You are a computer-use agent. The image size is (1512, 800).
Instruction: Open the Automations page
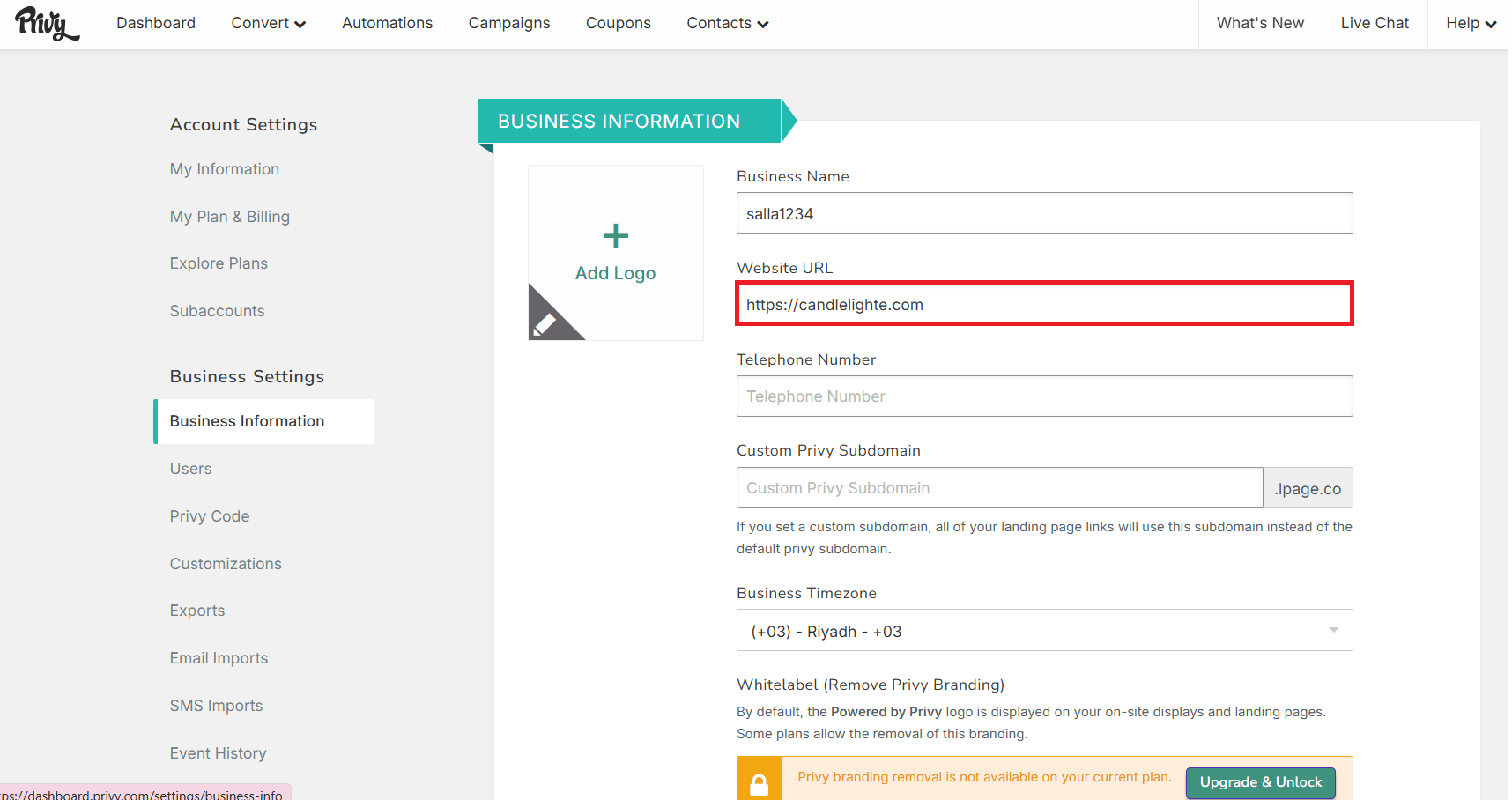tap(388, 24)
